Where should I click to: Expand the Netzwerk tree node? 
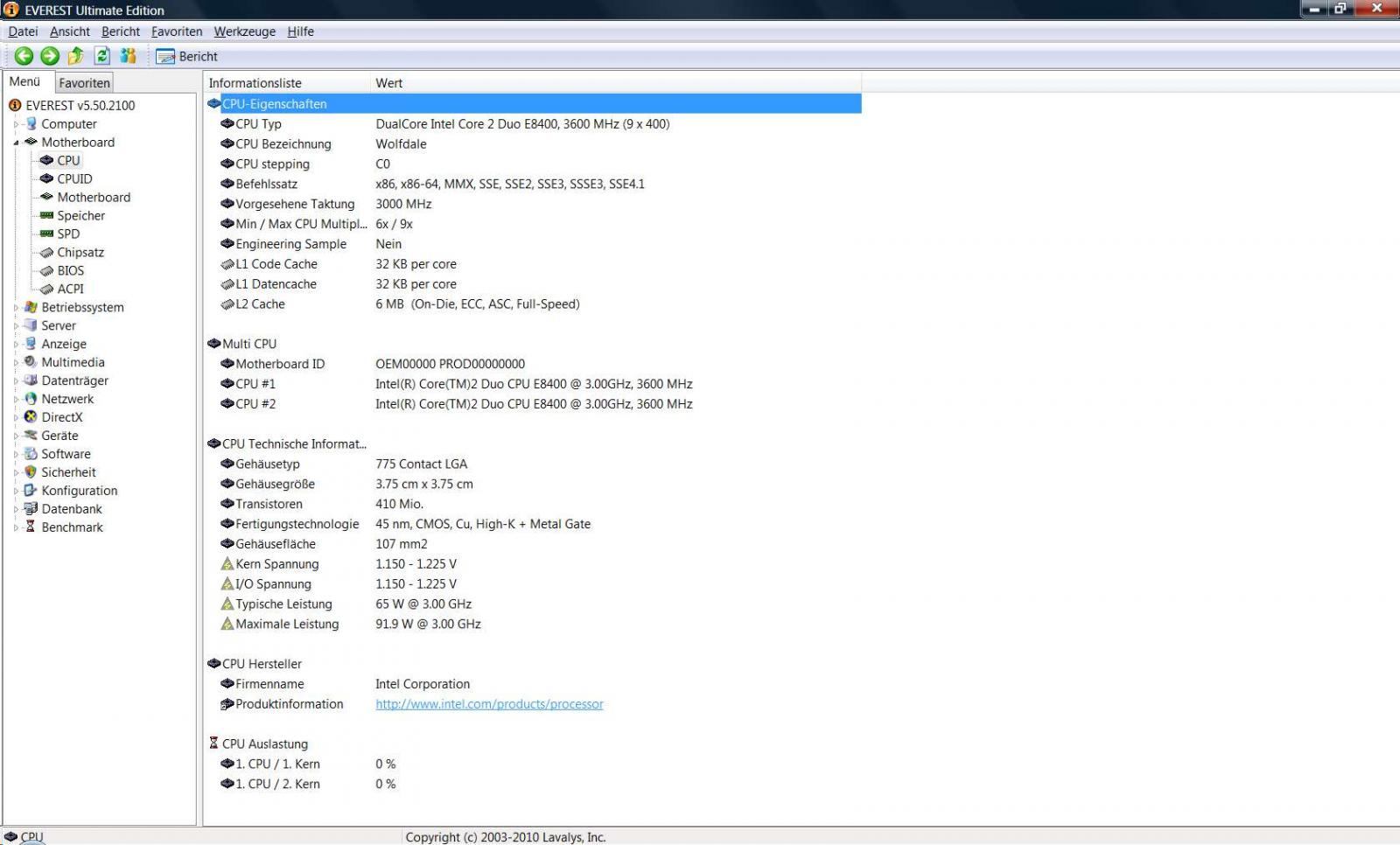(x=16, y=400)
